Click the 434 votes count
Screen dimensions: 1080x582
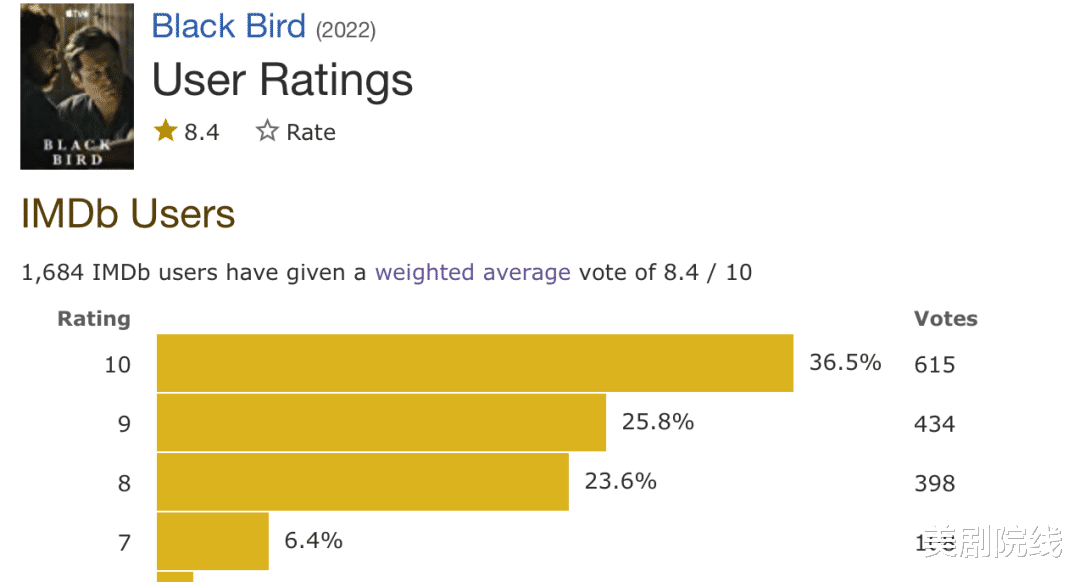coord(935,424)
